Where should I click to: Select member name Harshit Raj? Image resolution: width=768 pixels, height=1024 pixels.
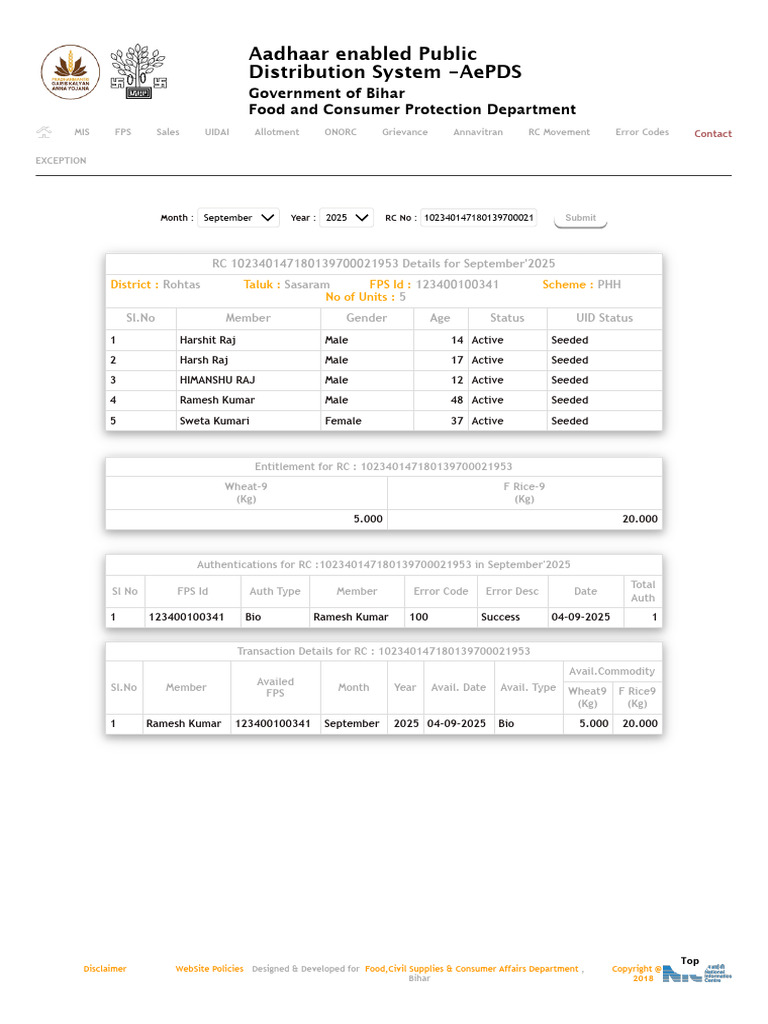(x=208, y=340)
